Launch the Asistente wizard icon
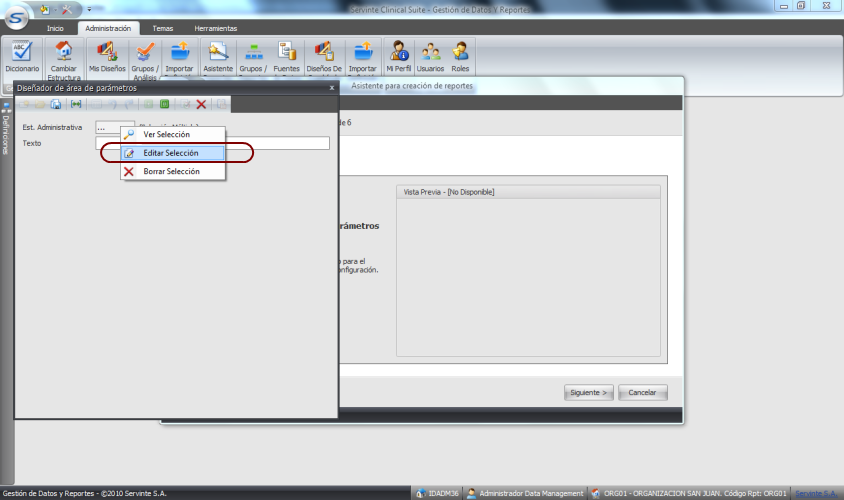 (x=217, y=56)
